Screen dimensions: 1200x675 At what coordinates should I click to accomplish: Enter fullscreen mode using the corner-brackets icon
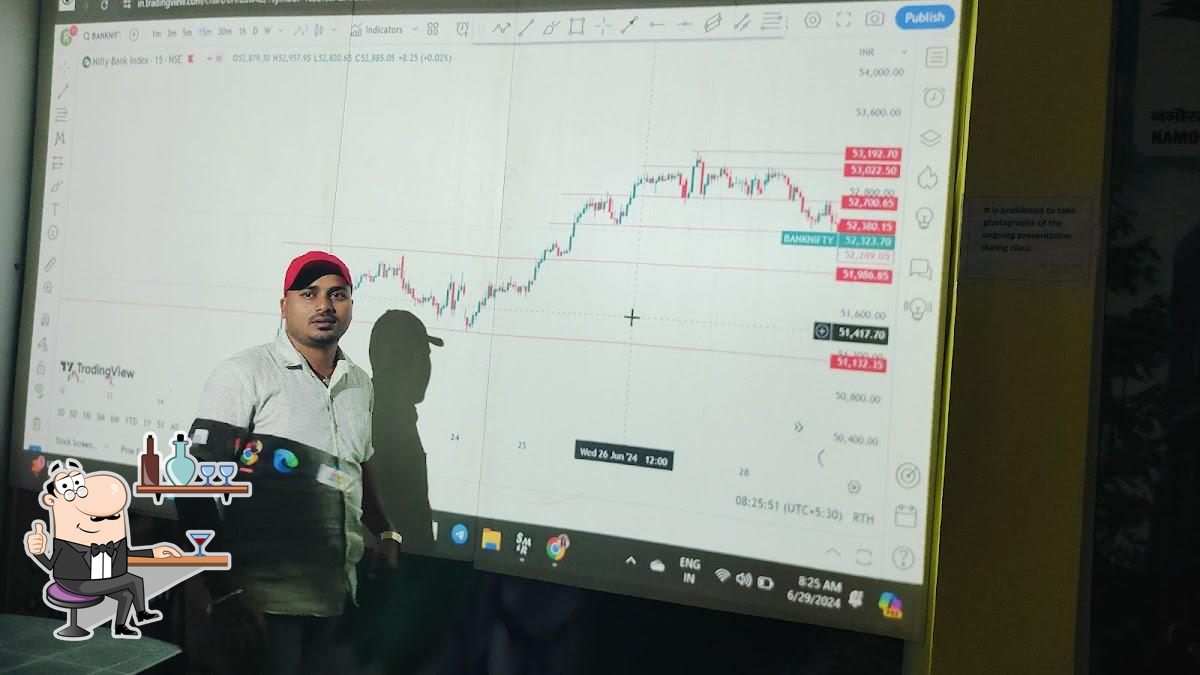click(843, 19)
